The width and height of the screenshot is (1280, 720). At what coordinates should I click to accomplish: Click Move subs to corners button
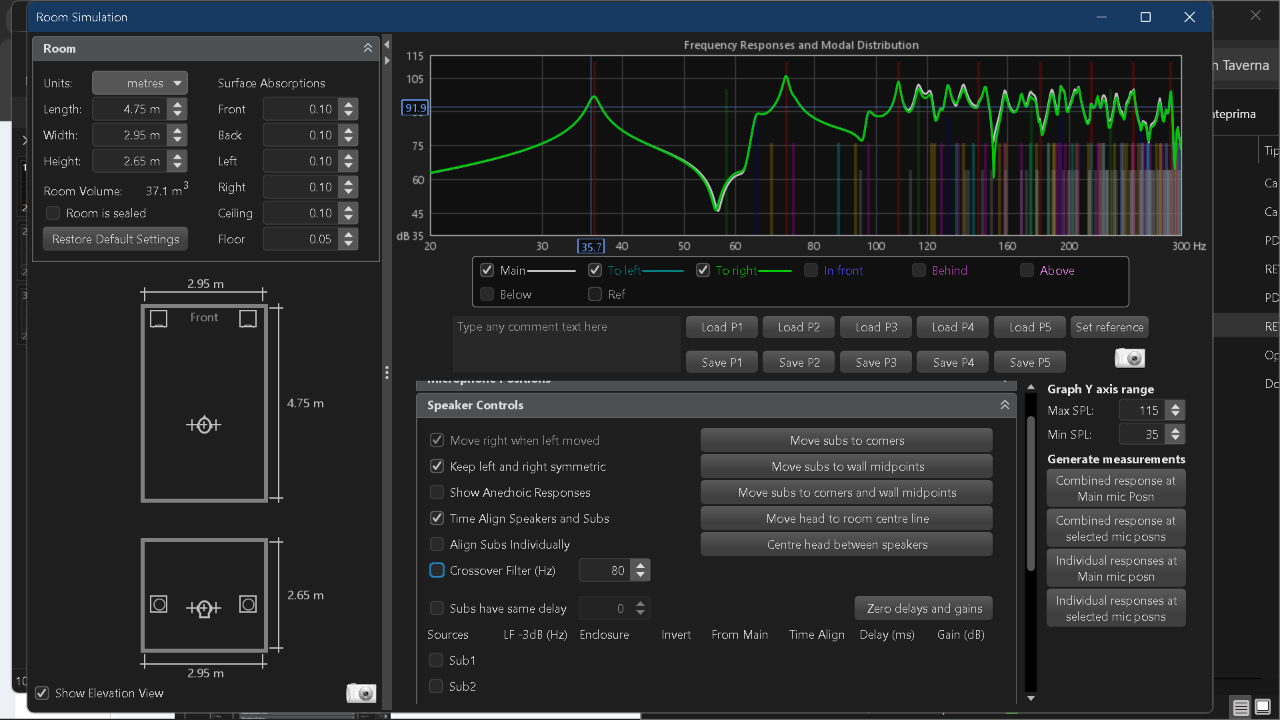coord(847,440)
